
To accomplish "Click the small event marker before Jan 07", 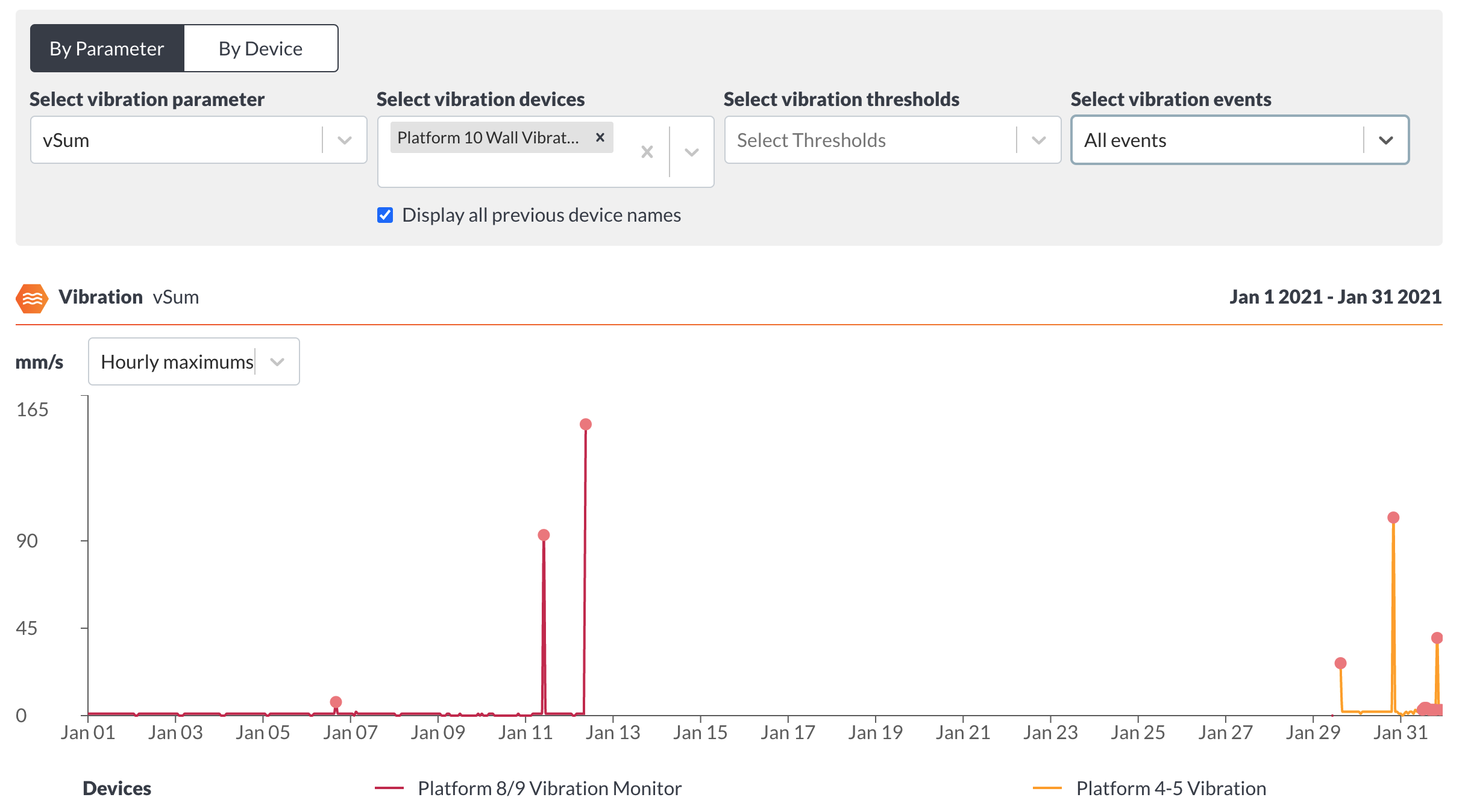I will pos(336,702).
